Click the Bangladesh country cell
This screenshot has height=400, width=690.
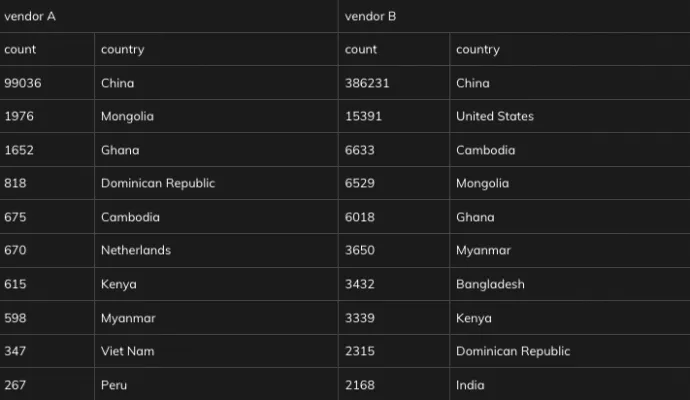point(570,284)
